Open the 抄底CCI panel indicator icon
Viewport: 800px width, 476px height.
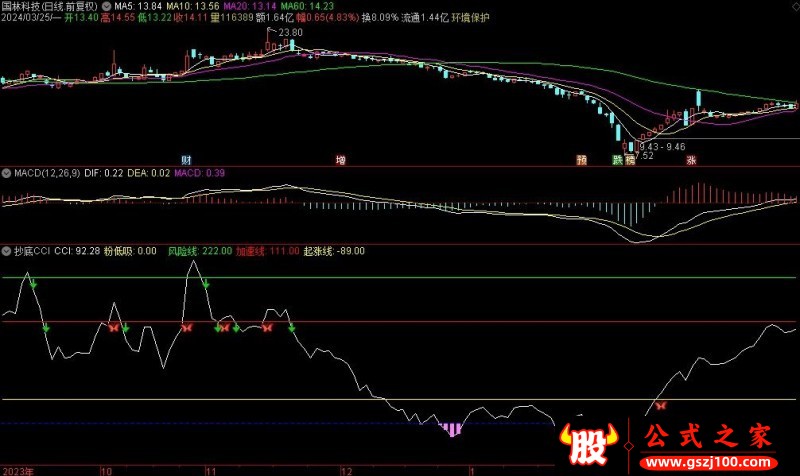7,251
